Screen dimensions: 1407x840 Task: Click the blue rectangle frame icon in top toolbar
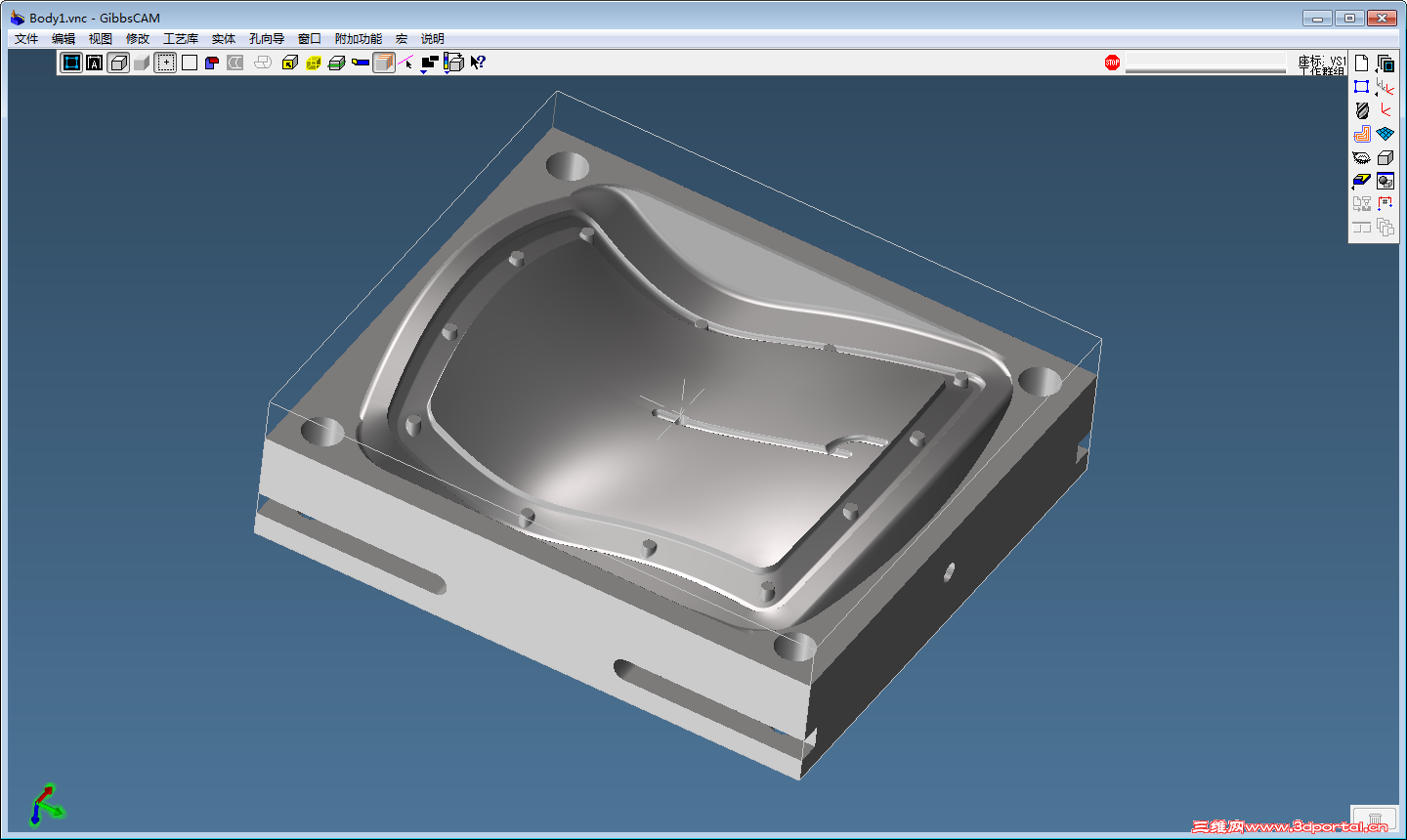(71, 63)
